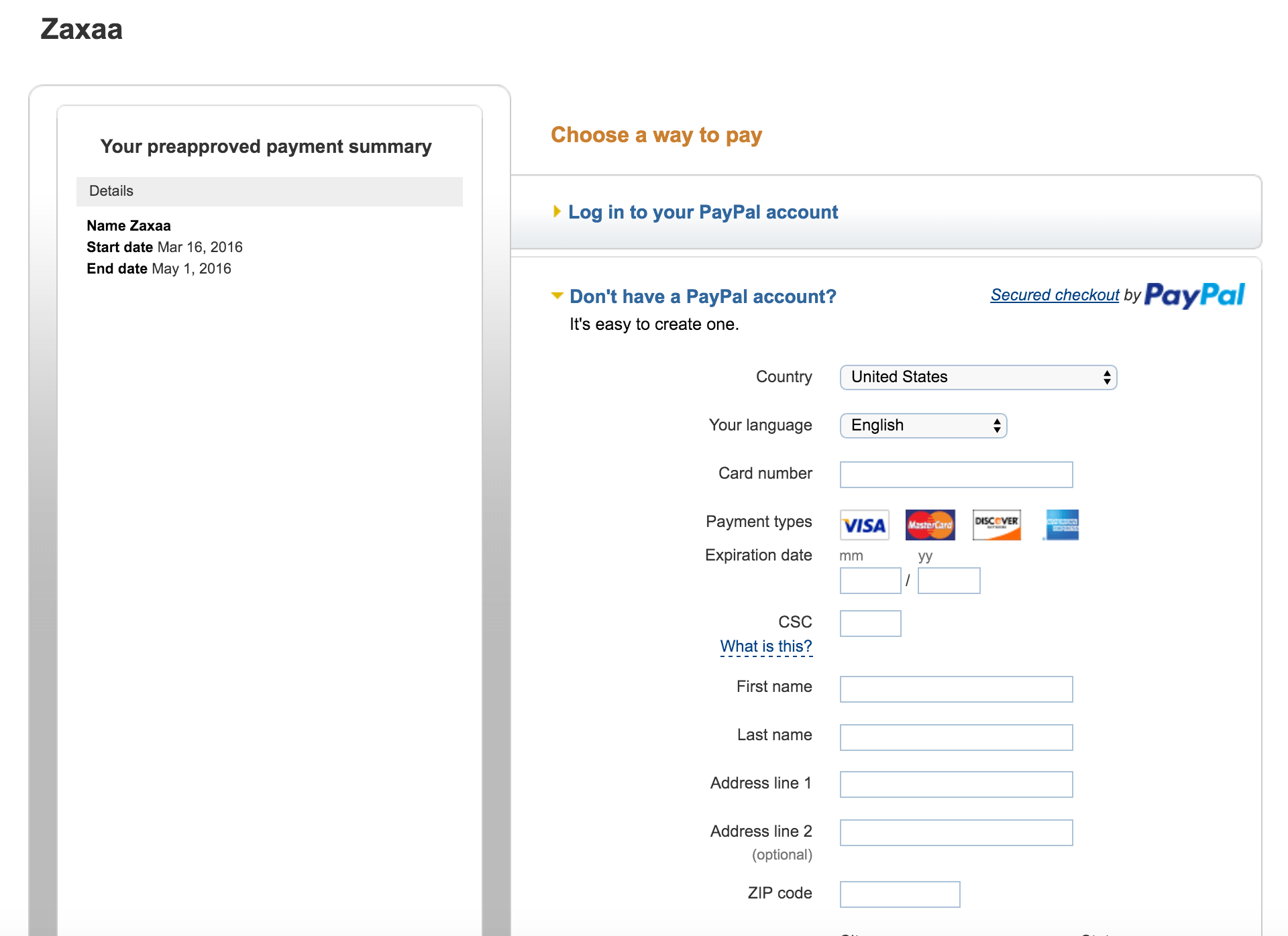
Task: Click the American Express card icon
Action: pos(1062,525)
